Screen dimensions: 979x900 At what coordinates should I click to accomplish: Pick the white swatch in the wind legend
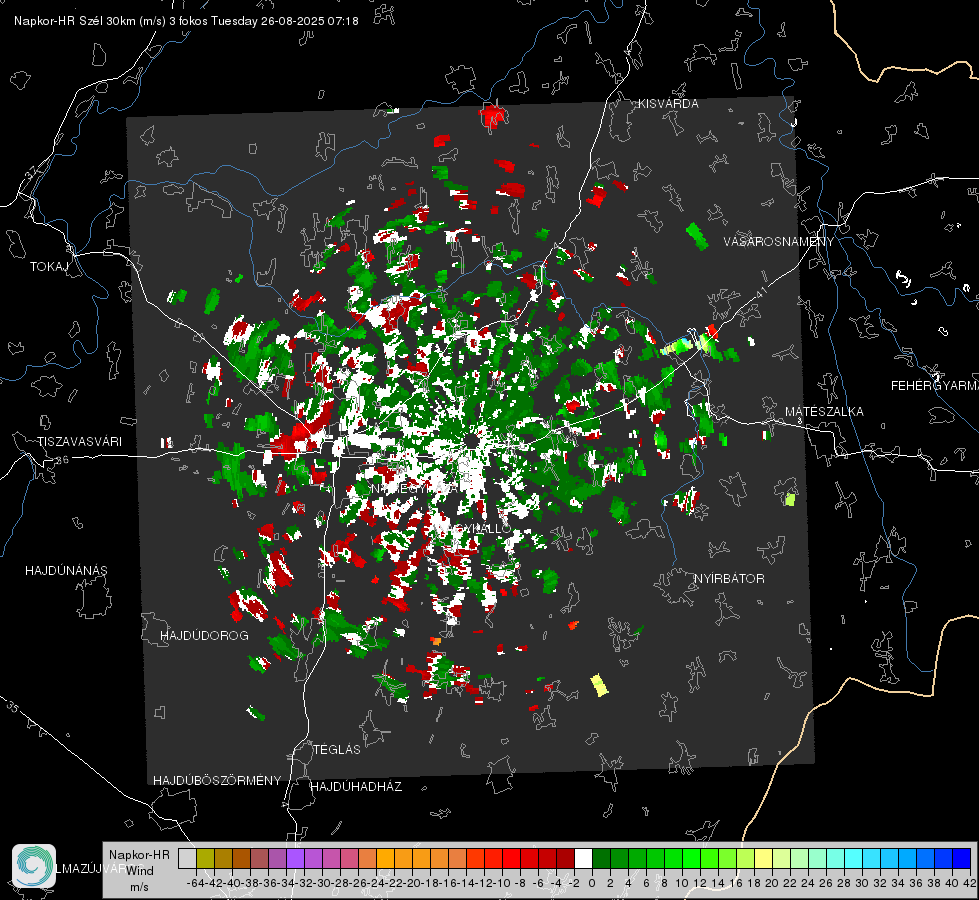(583, 858)
